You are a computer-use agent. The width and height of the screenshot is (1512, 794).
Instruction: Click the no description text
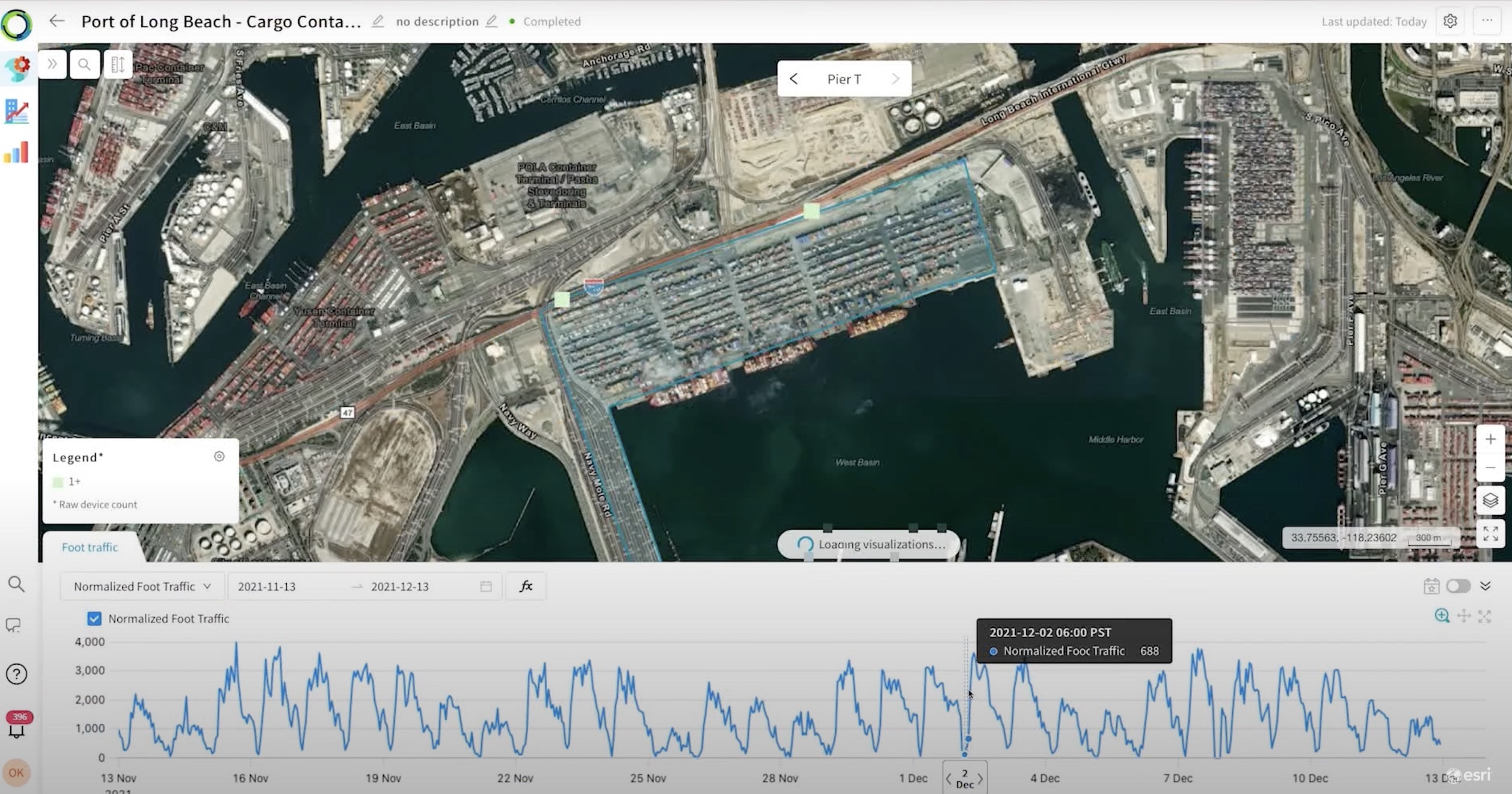coord(437,22)
